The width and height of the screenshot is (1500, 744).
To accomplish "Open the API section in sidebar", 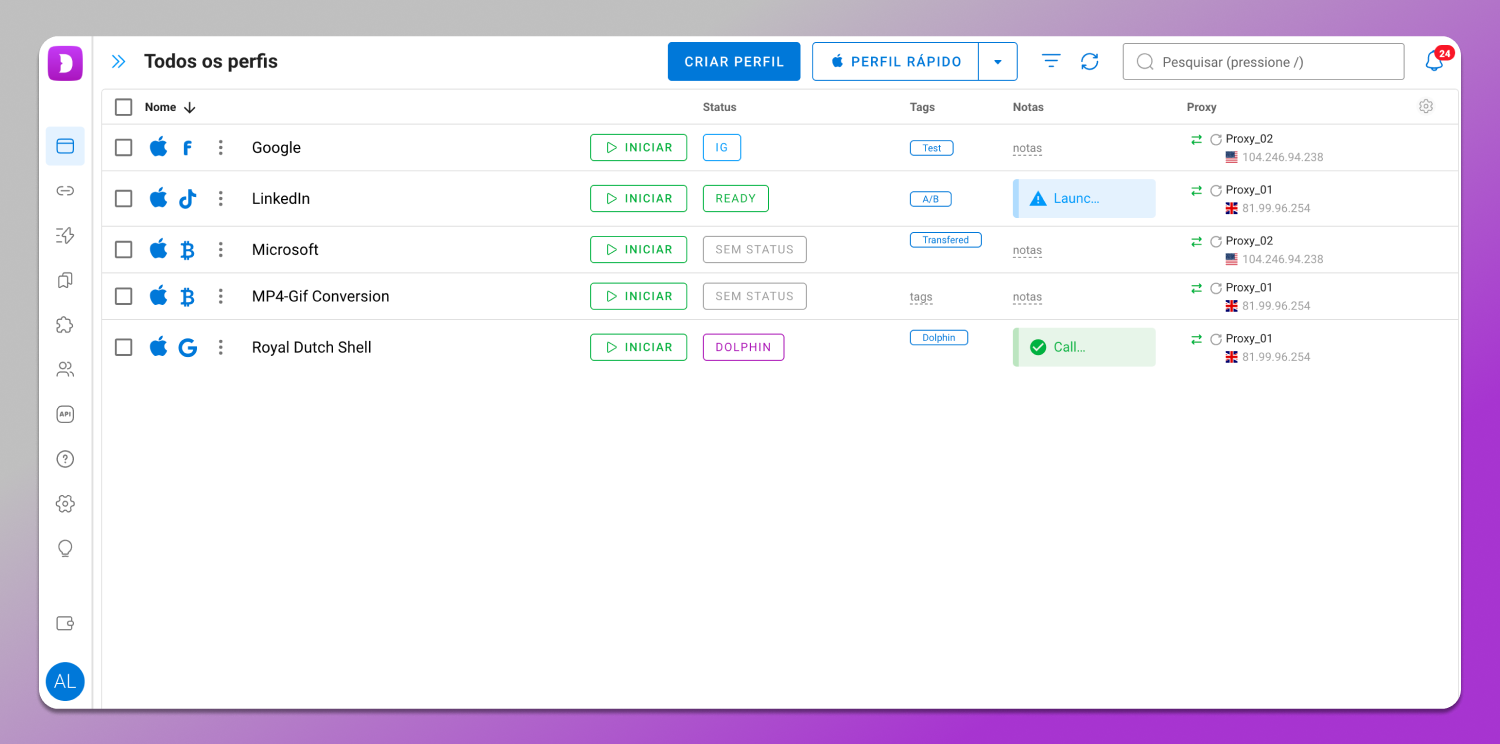I will [x=65, y=414].
